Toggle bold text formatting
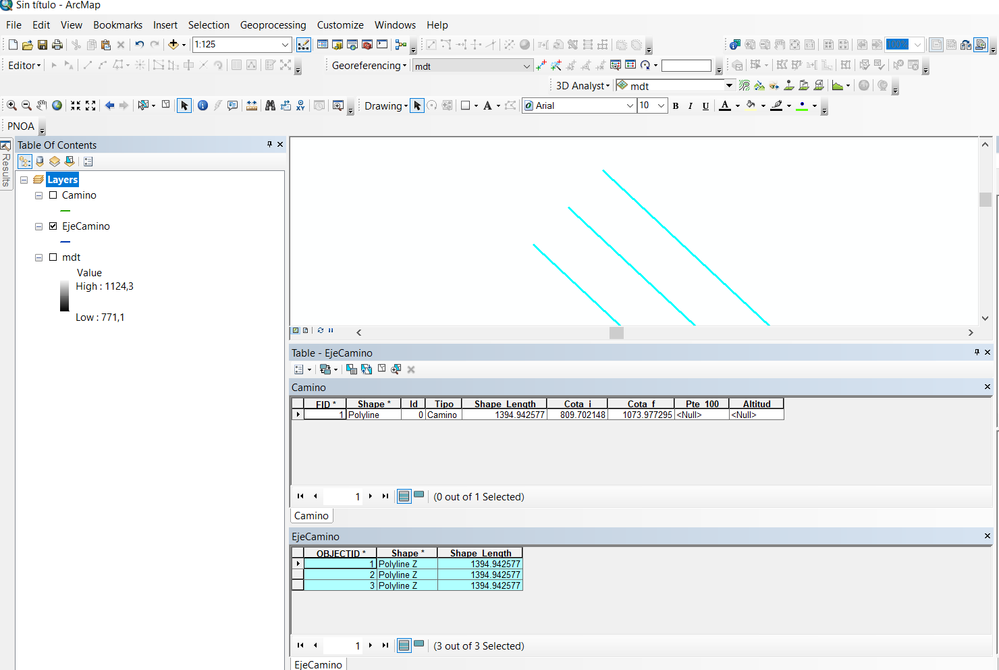The width and height of the screenshot is (999, 670). [675, 106]
